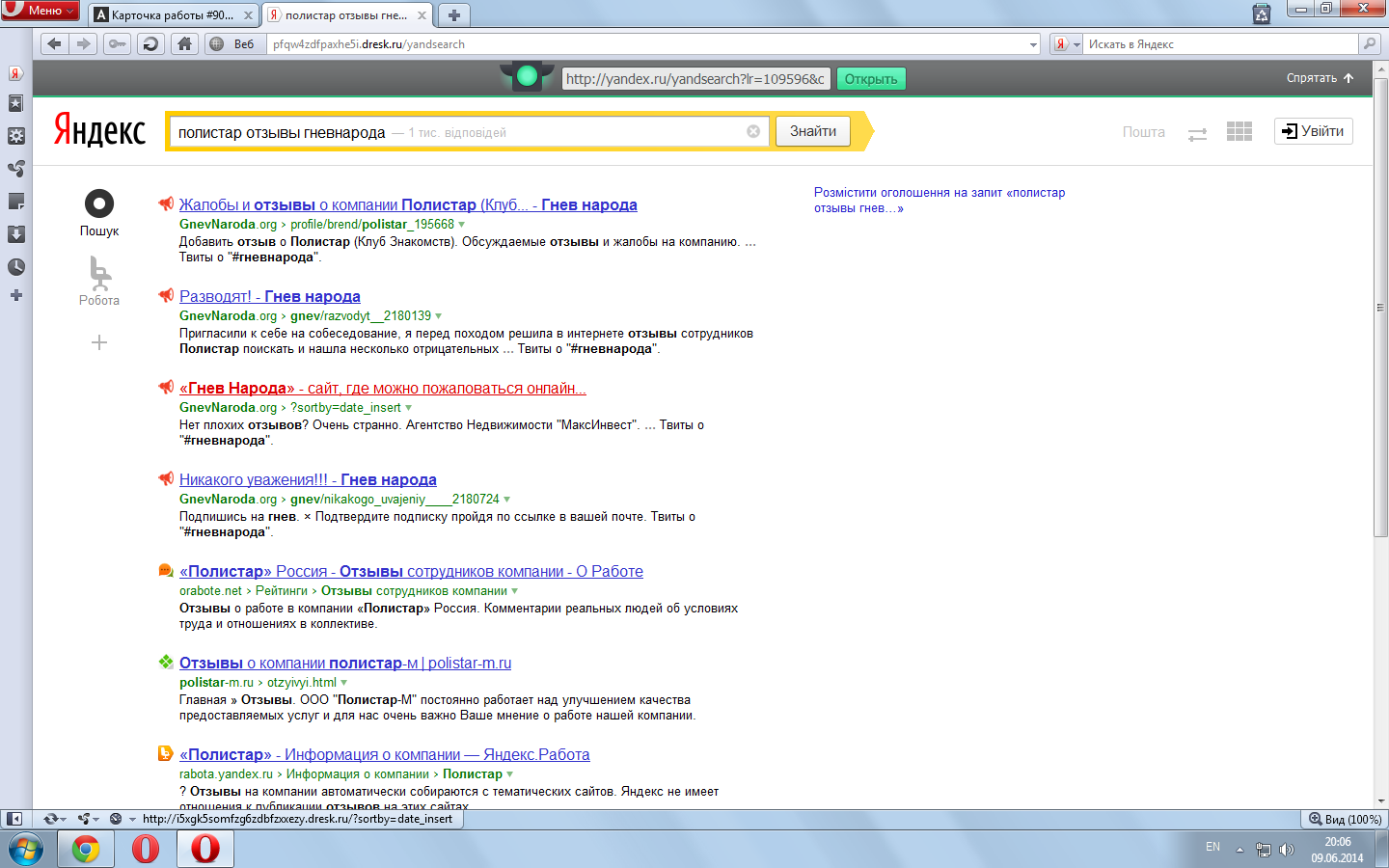The width and height of the screenshot is (1389, 868).
Task: Open a new tab with the plus button
Action: (453, 14)
